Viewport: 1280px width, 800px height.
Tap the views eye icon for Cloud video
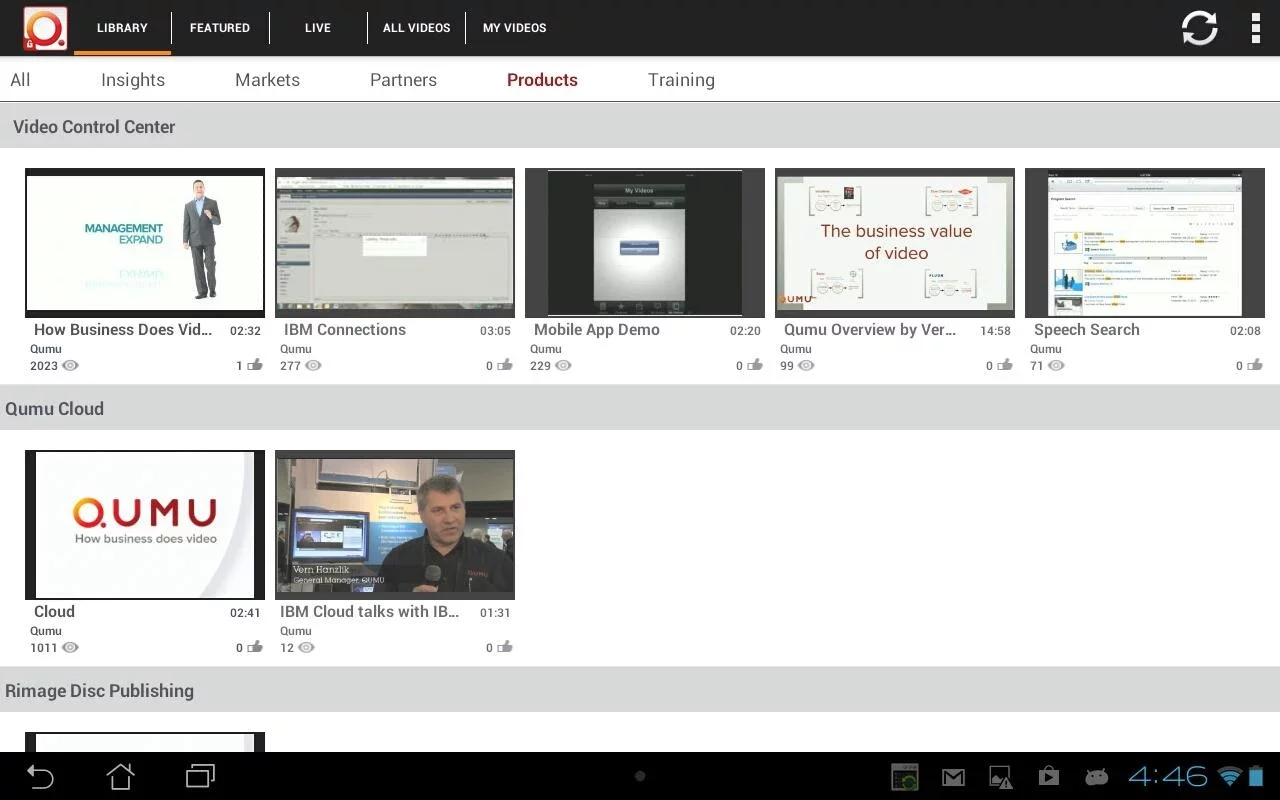click(70, 648)
